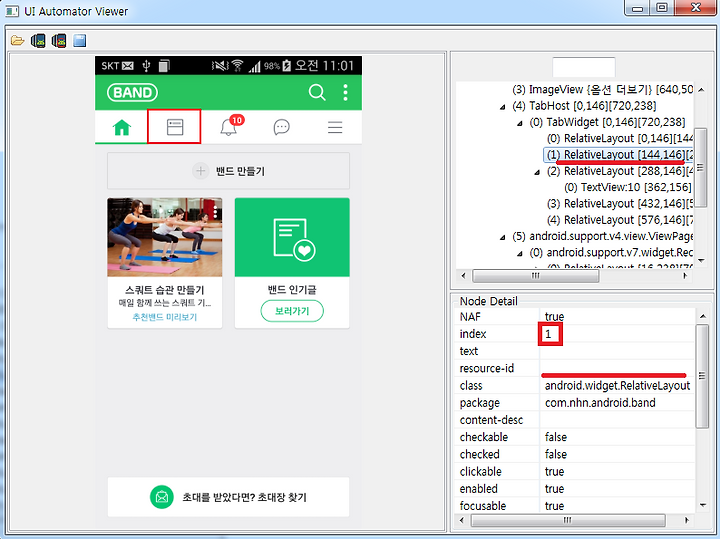Select the green home tab icon

(122, 127)
